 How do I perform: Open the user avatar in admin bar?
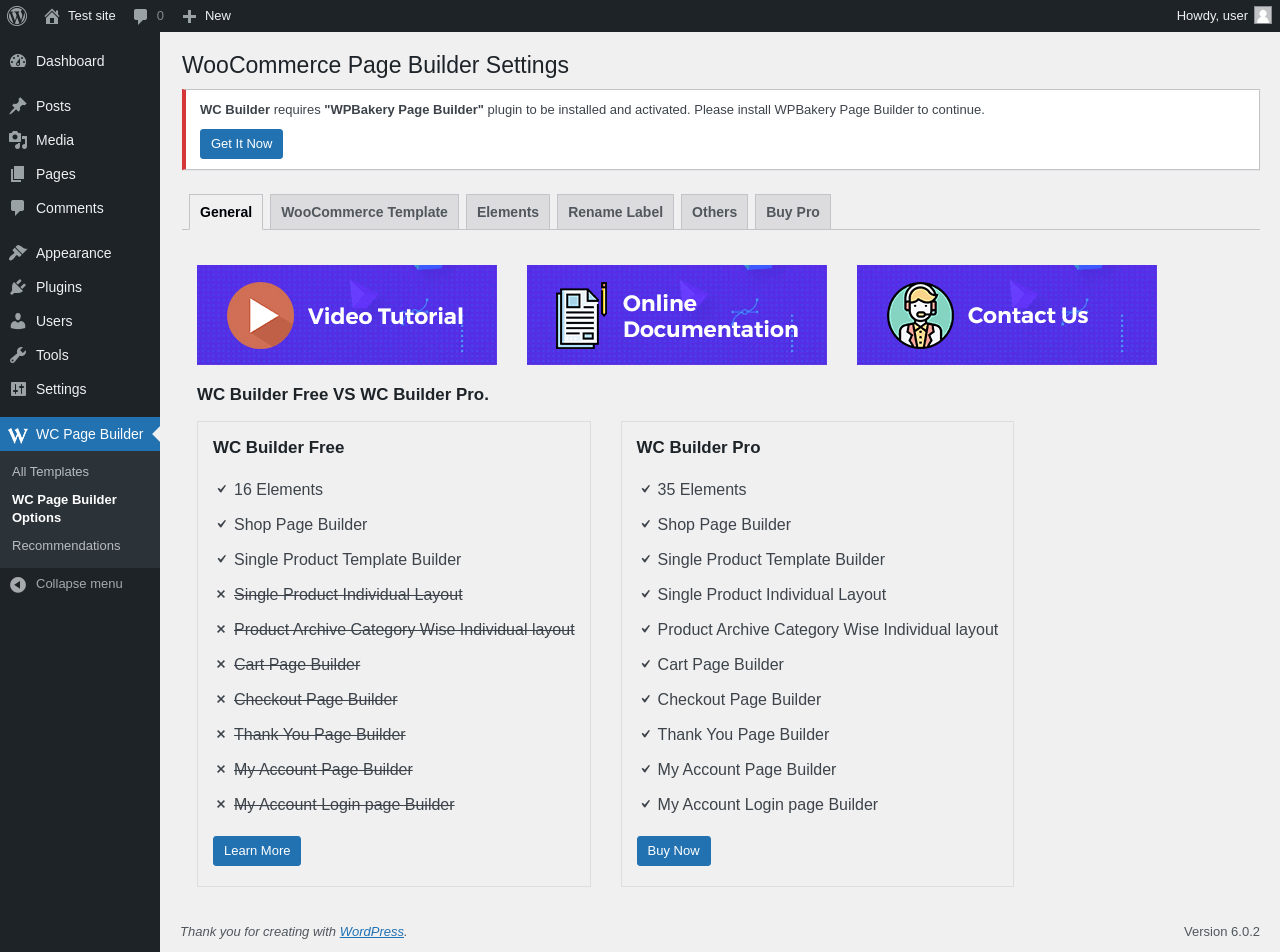1263,15
